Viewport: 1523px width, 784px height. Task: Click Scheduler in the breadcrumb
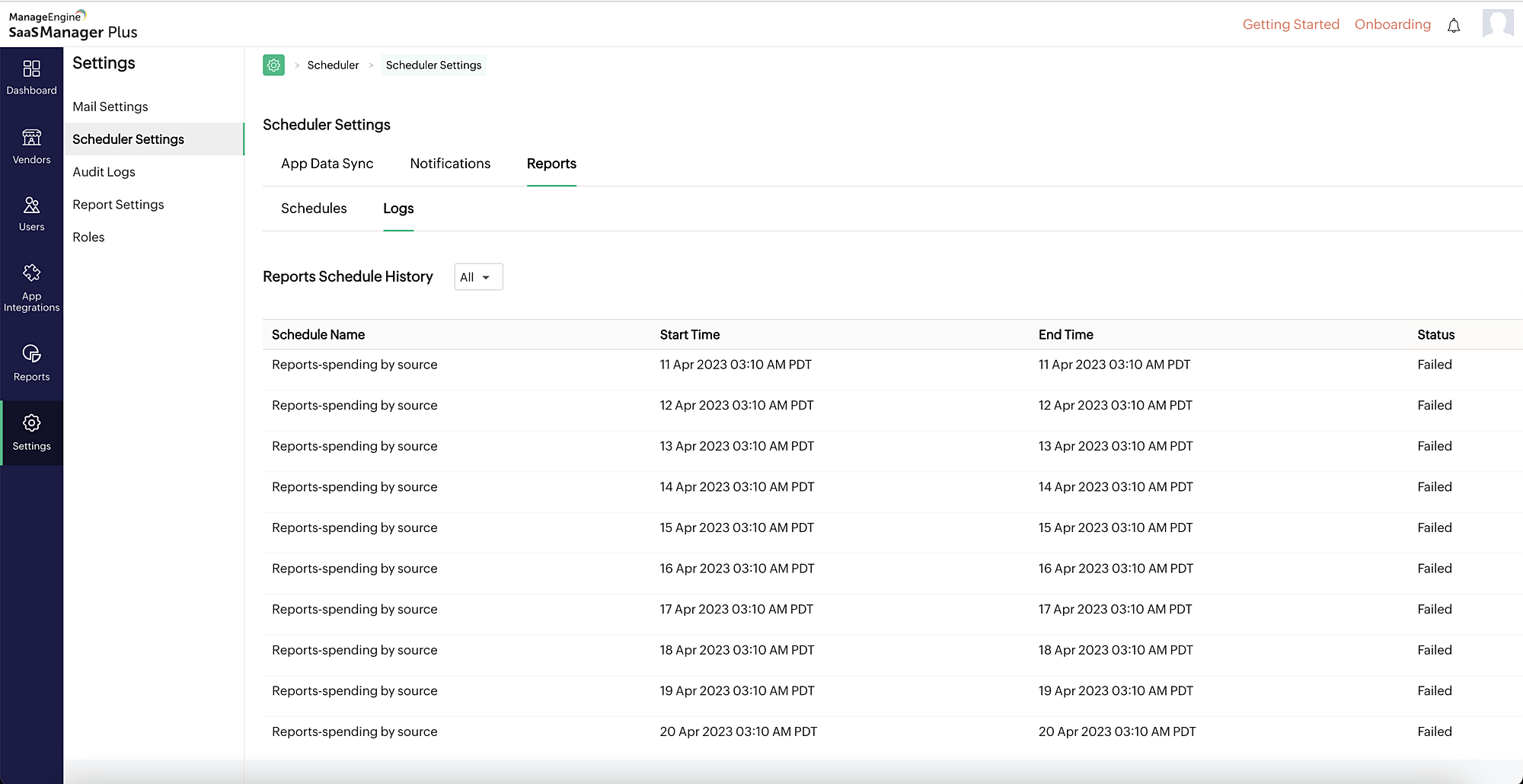coord(333,65)
